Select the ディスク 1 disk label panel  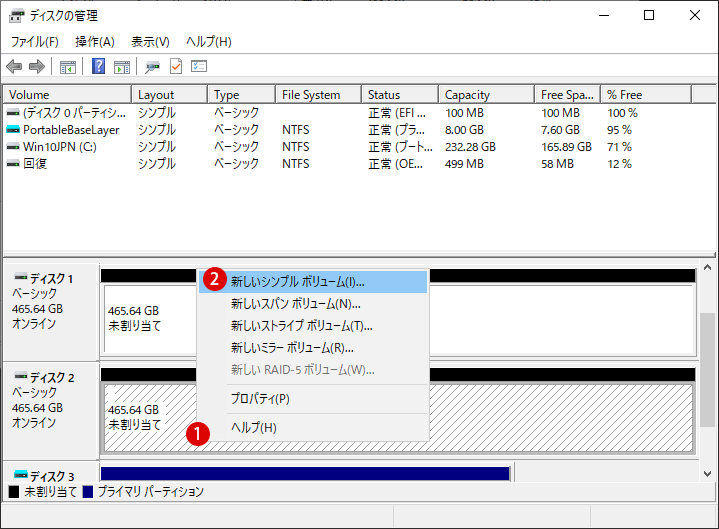point(51,312)
